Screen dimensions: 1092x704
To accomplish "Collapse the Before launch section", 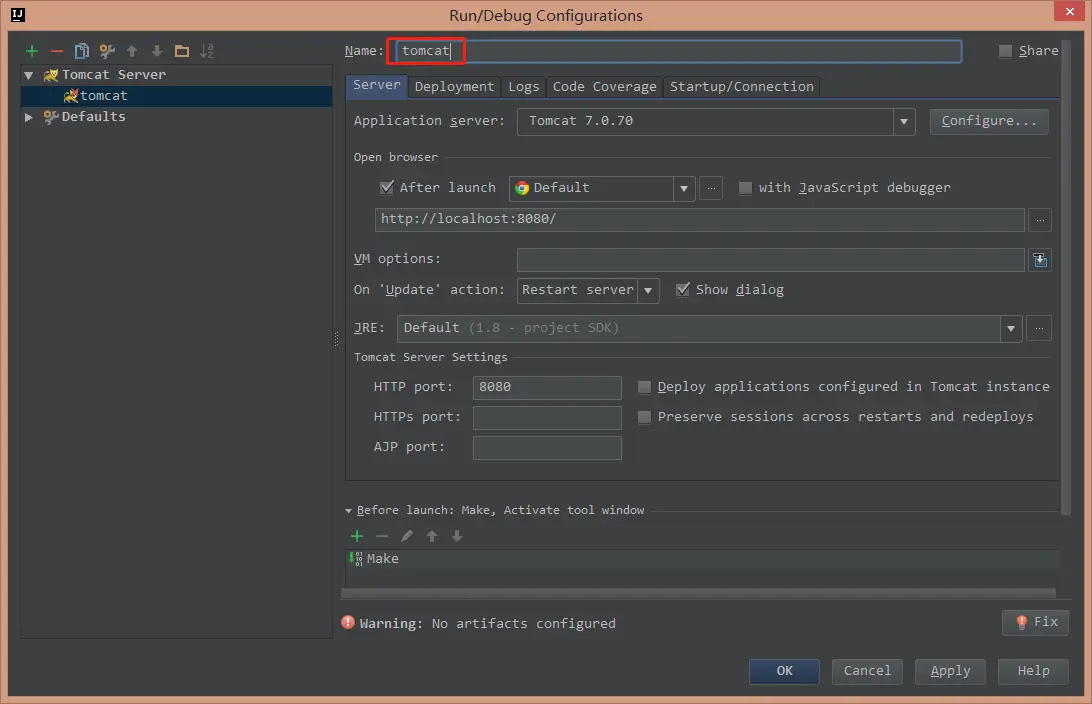I will tap(348, 510).
